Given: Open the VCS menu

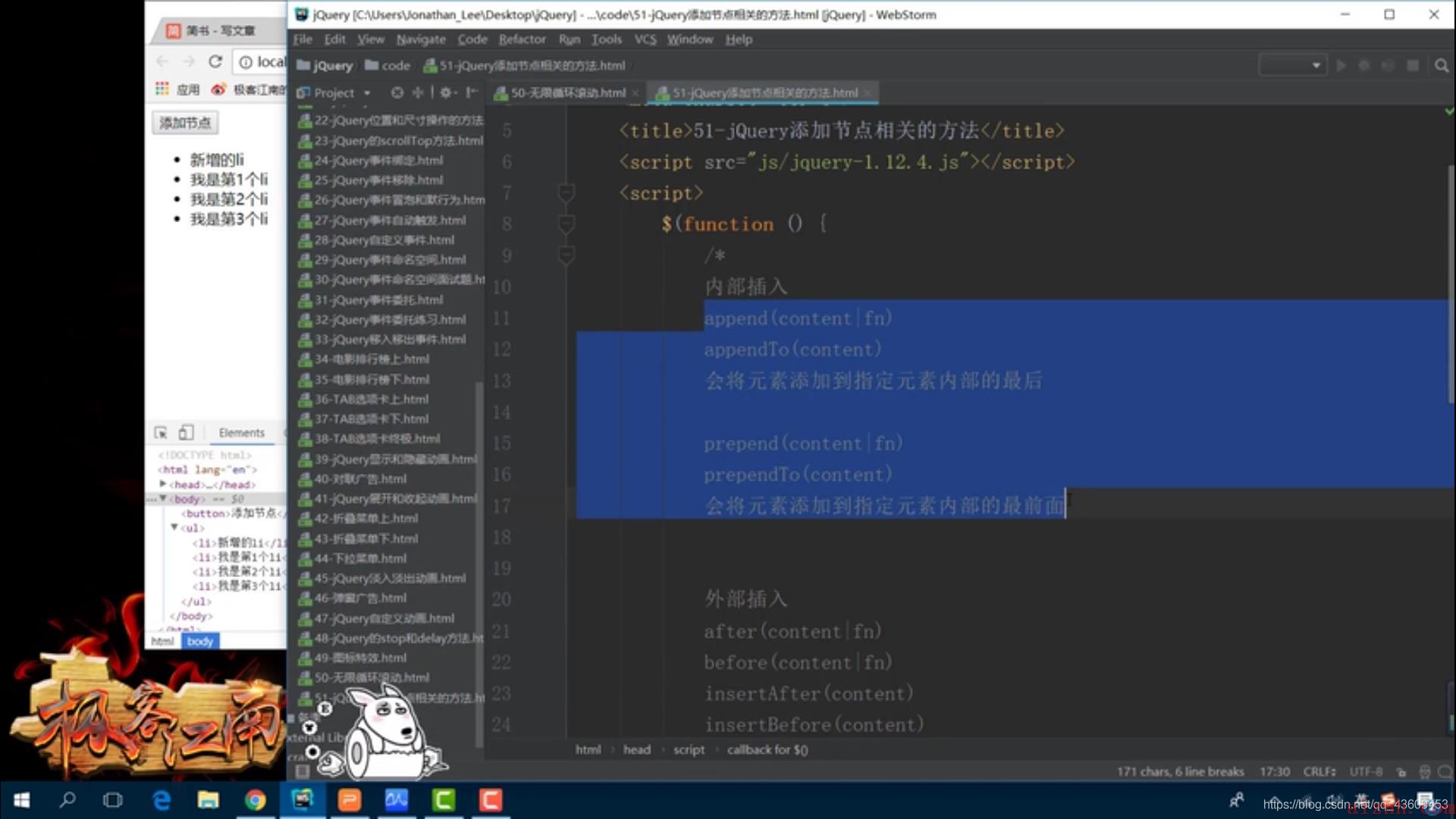Looking at the screenshot, I should coord(645,39).
